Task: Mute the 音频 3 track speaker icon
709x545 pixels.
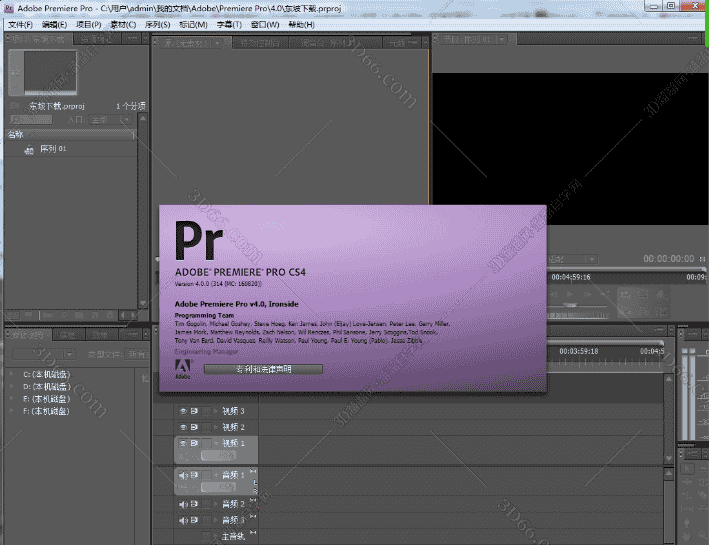Action: [182, 520]
